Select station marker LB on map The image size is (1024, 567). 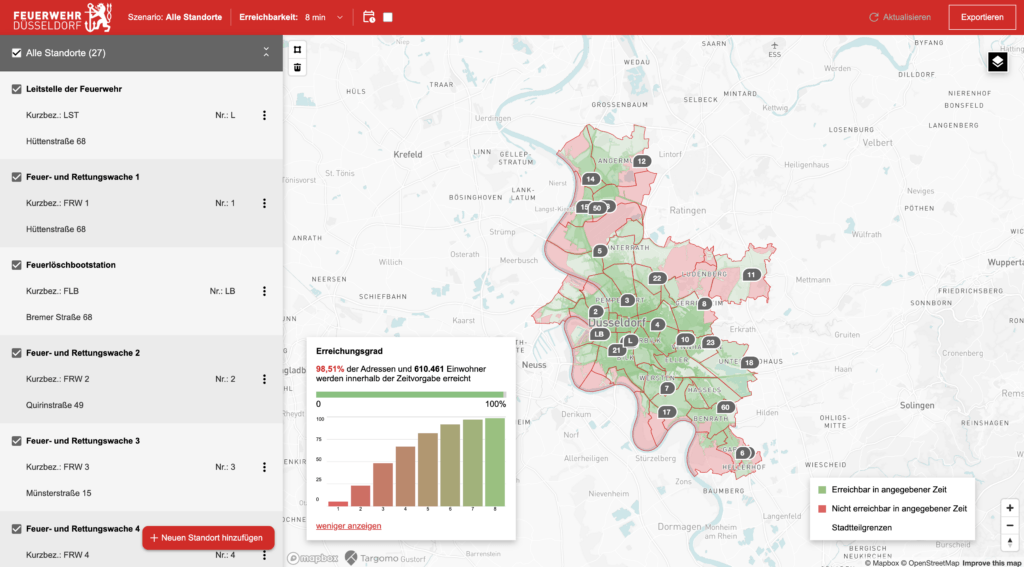click(599, 334)
